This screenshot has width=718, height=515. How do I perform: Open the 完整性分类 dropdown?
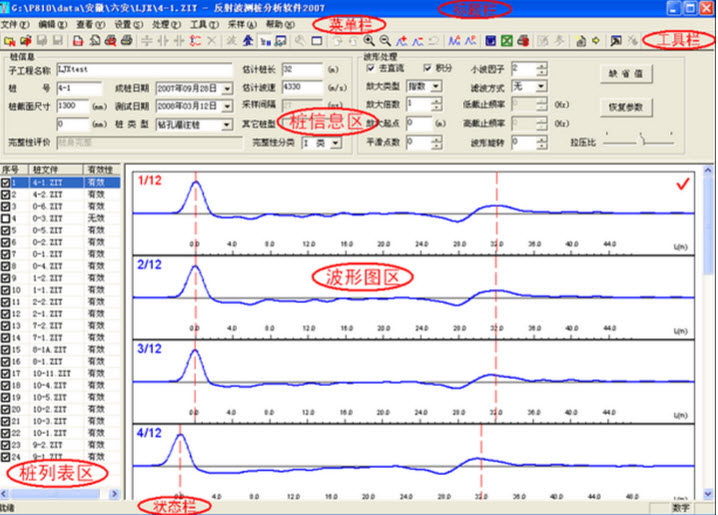pos(336,143)
